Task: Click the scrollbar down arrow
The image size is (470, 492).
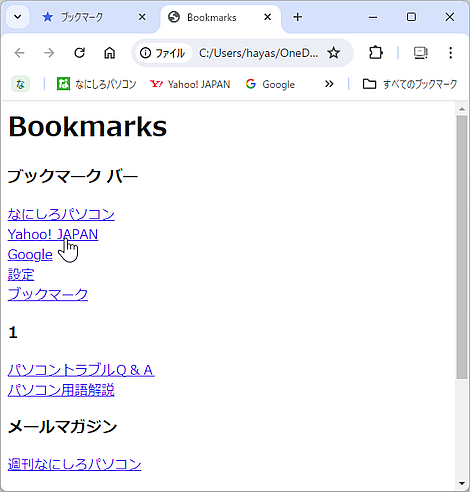Action: 462,483
